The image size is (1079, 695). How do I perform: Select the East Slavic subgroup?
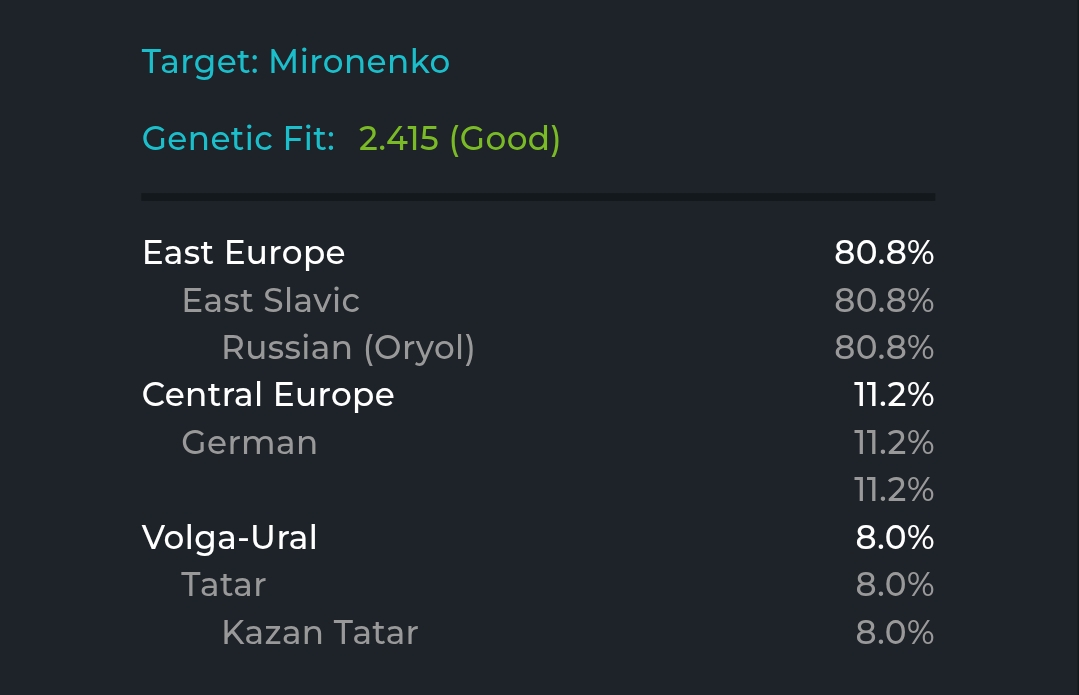[x=270, y=301]
